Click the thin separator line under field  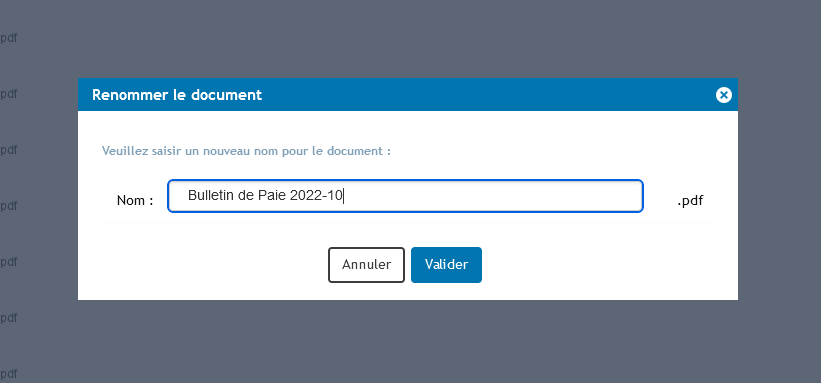[x=408, y=223]
